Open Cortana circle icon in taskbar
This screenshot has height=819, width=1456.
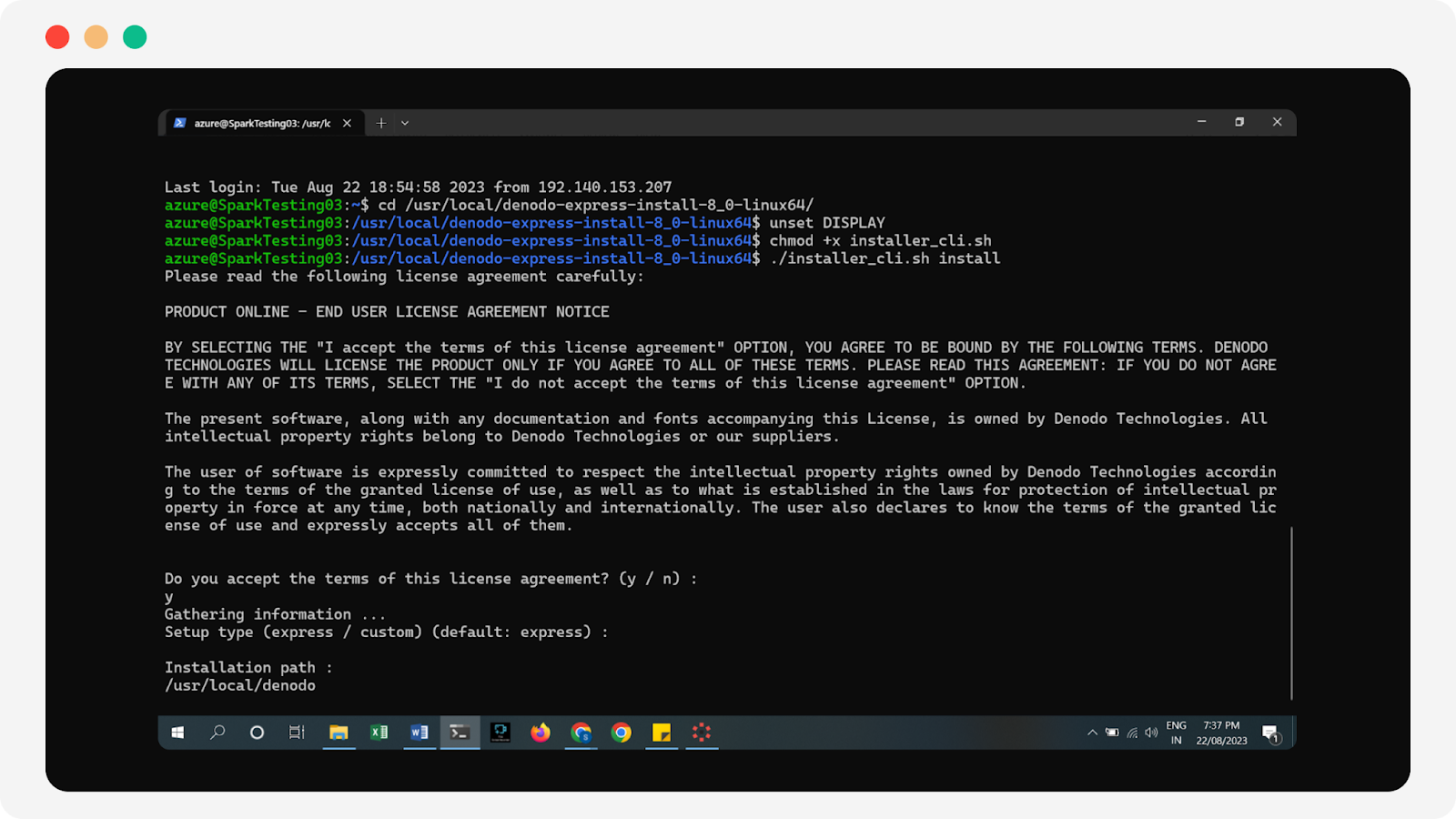(x=257, y=733)
